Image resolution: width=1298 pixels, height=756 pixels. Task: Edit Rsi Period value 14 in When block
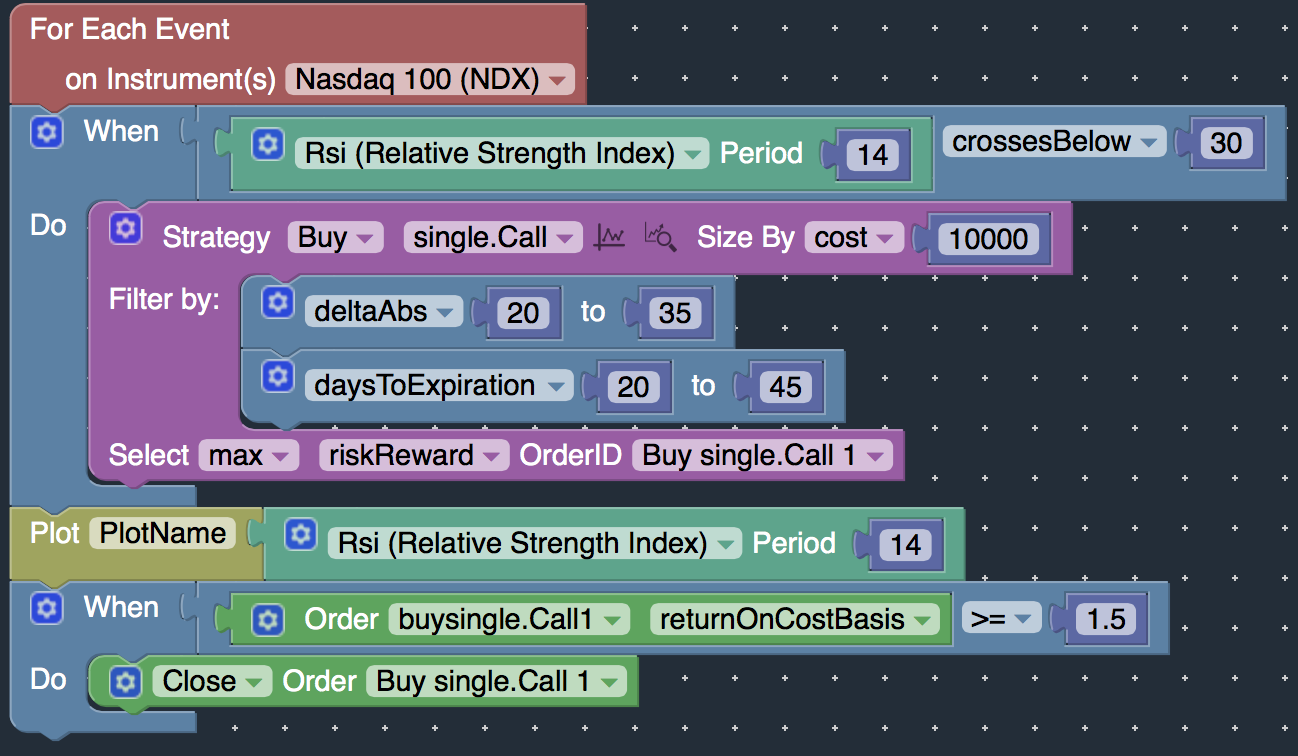point(873,155)
